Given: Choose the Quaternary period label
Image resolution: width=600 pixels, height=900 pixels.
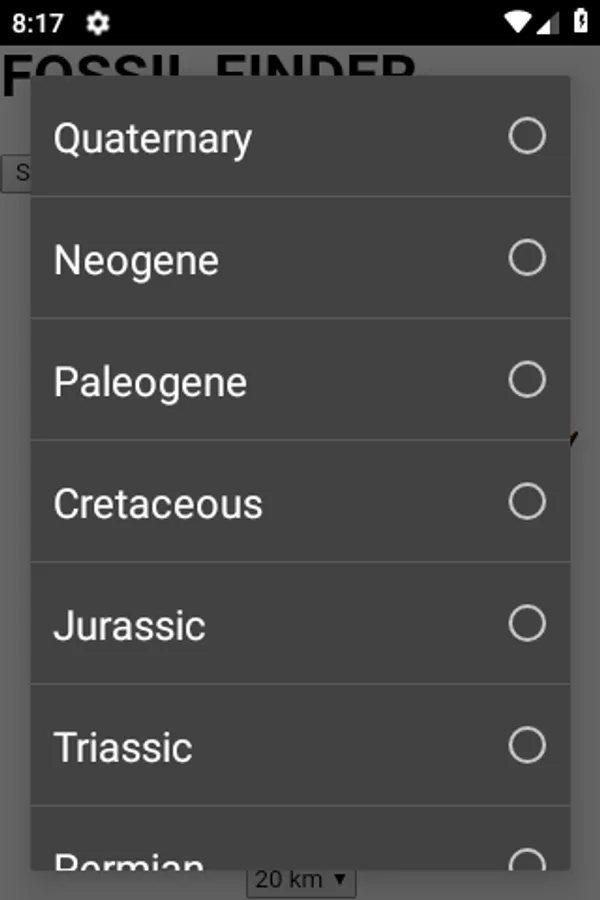Looking at the screenshot, I should pos(152,138).
